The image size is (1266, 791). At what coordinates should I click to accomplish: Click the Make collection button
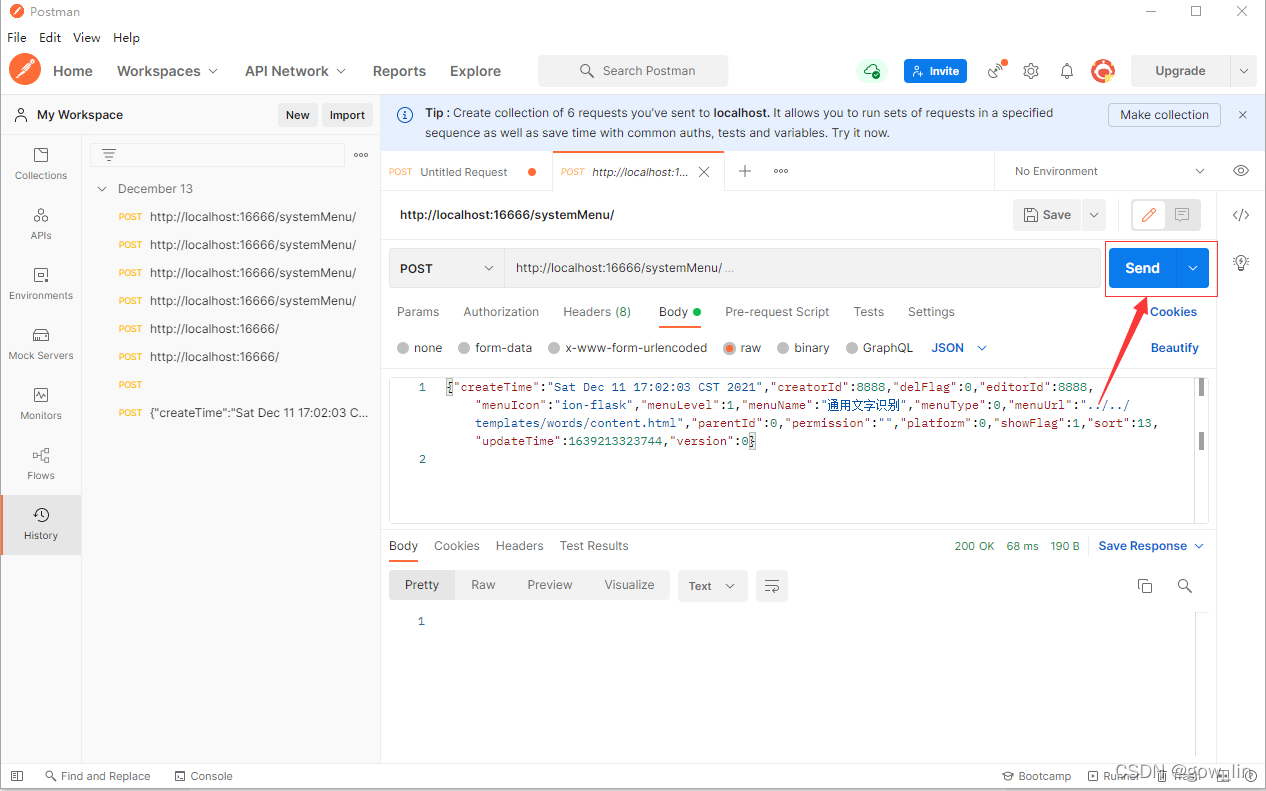[x=1164, y=115]
